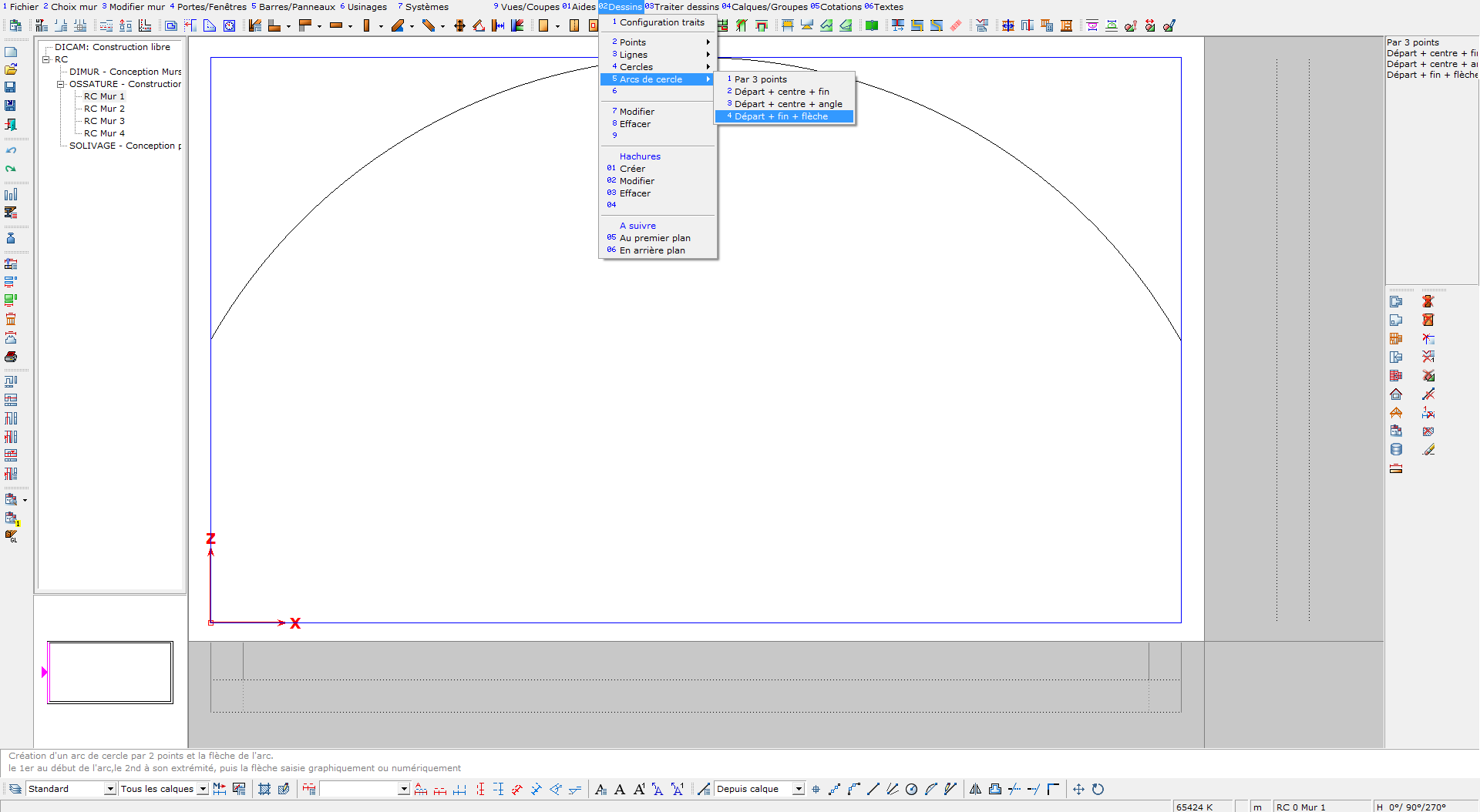Click the roof truss icon in right panel
The height and width of the screenshot is (812, 1480).
click(1396, 413)
